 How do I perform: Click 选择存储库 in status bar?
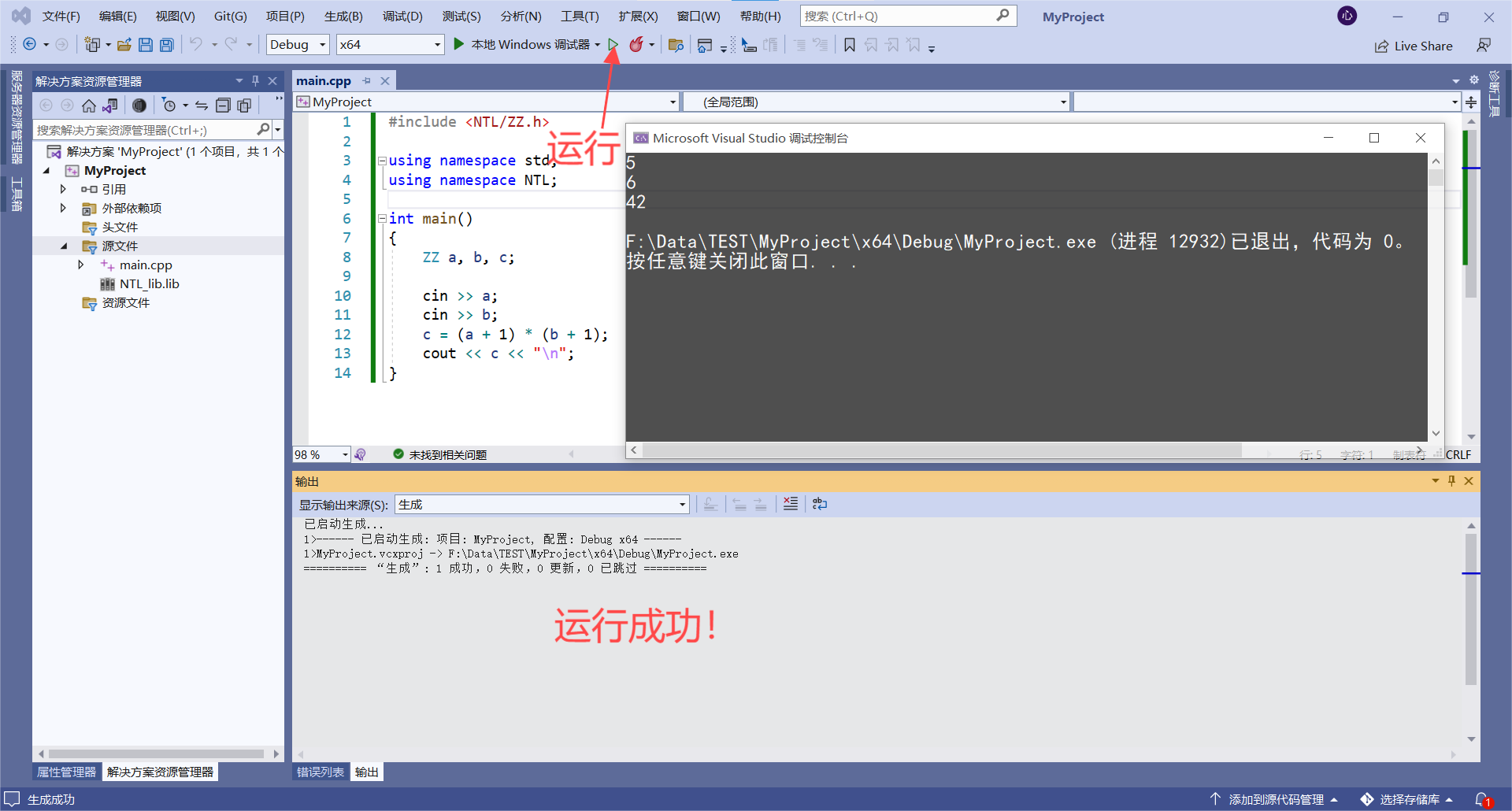[x=1407, y=799]
